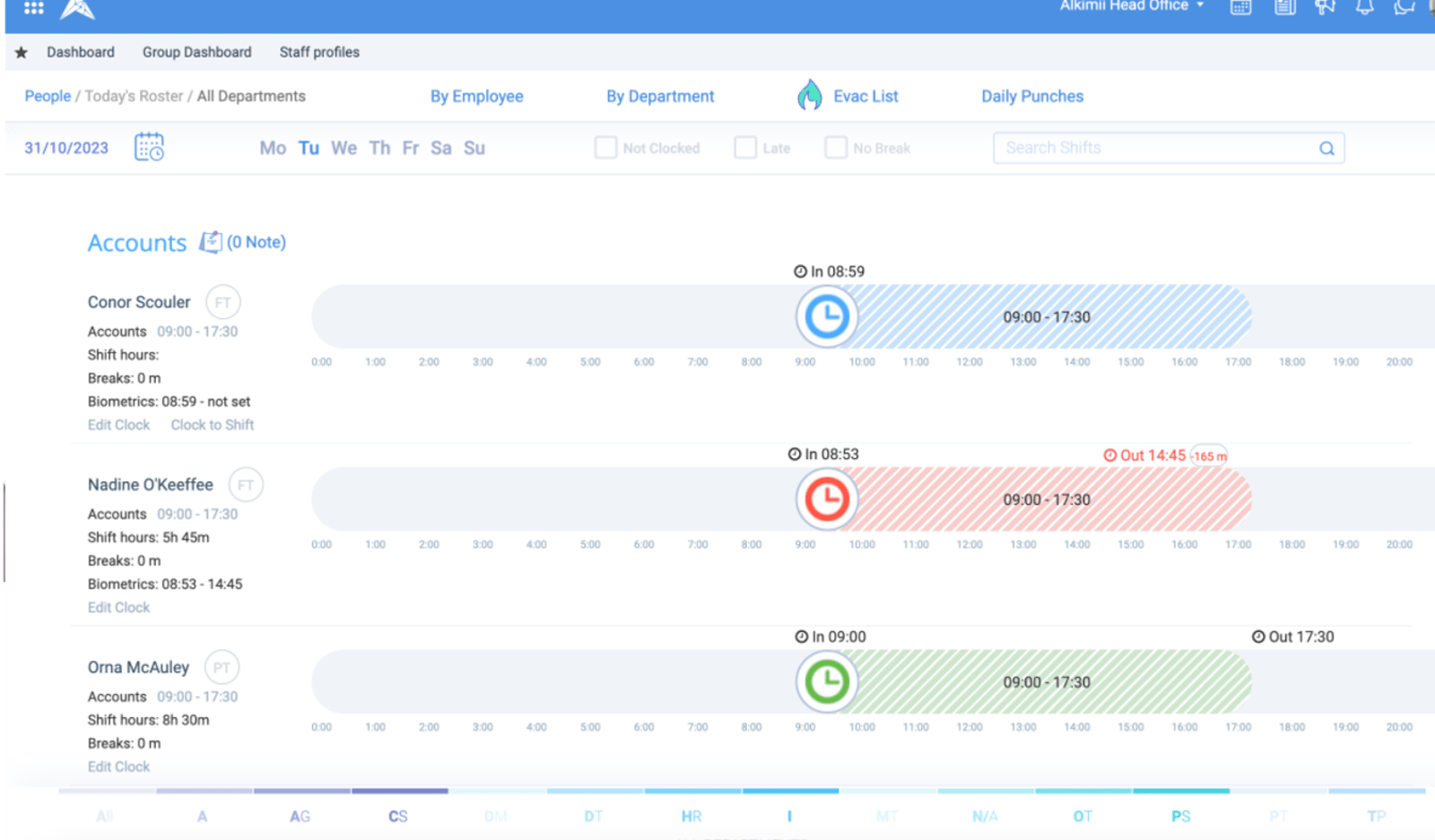
Task: Click the Out 14:45 punch label
Action: 1144,455
